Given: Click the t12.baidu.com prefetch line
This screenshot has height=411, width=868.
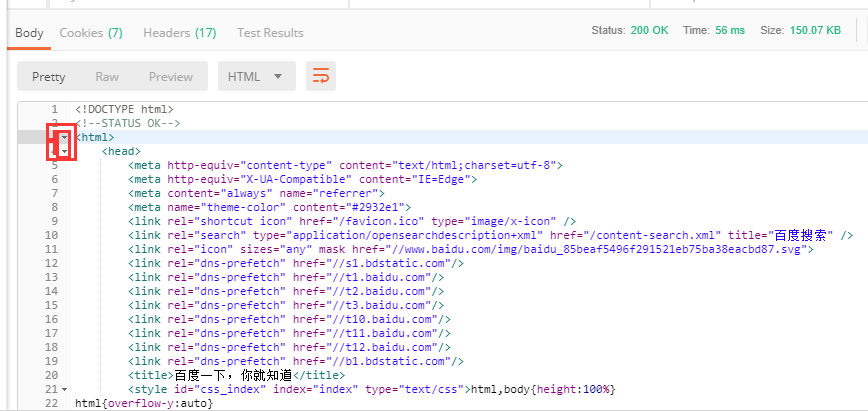Looking at the screenshot, I should click(x=290, y=347).
